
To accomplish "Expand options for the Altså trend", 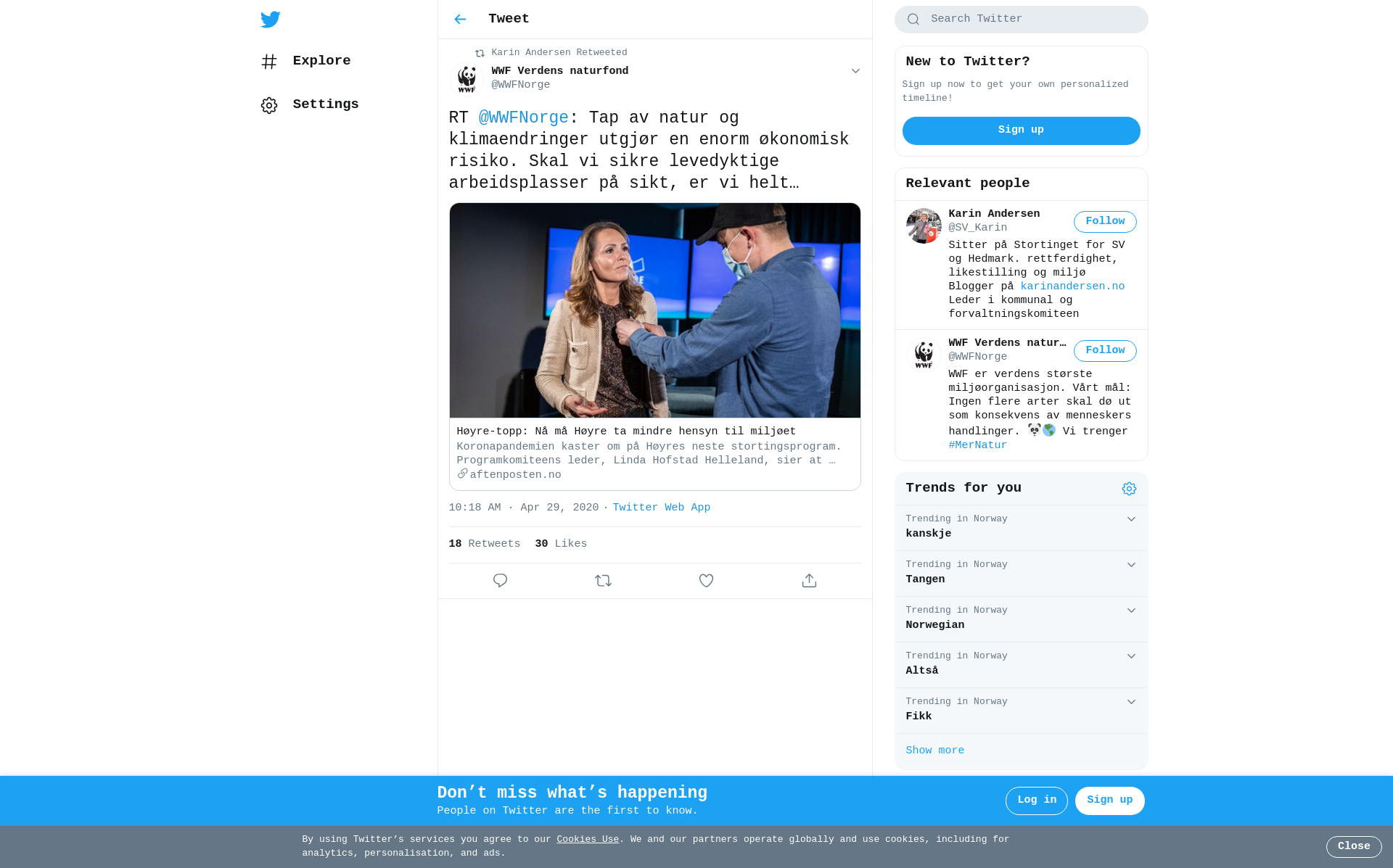I will coord(1131,656).
